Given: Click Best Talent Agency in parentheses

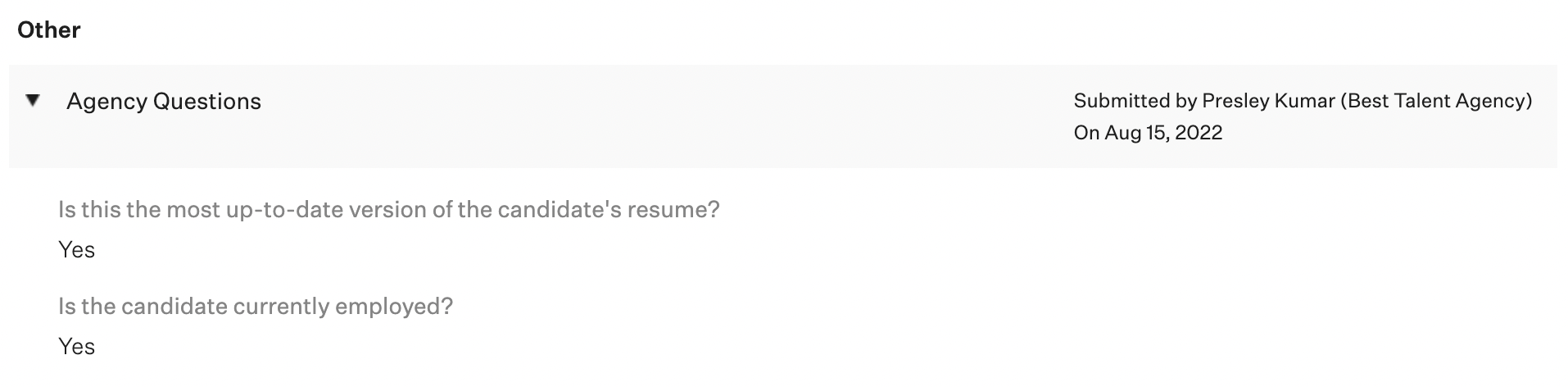Looking at the screenshot, I should (1435, 101).
